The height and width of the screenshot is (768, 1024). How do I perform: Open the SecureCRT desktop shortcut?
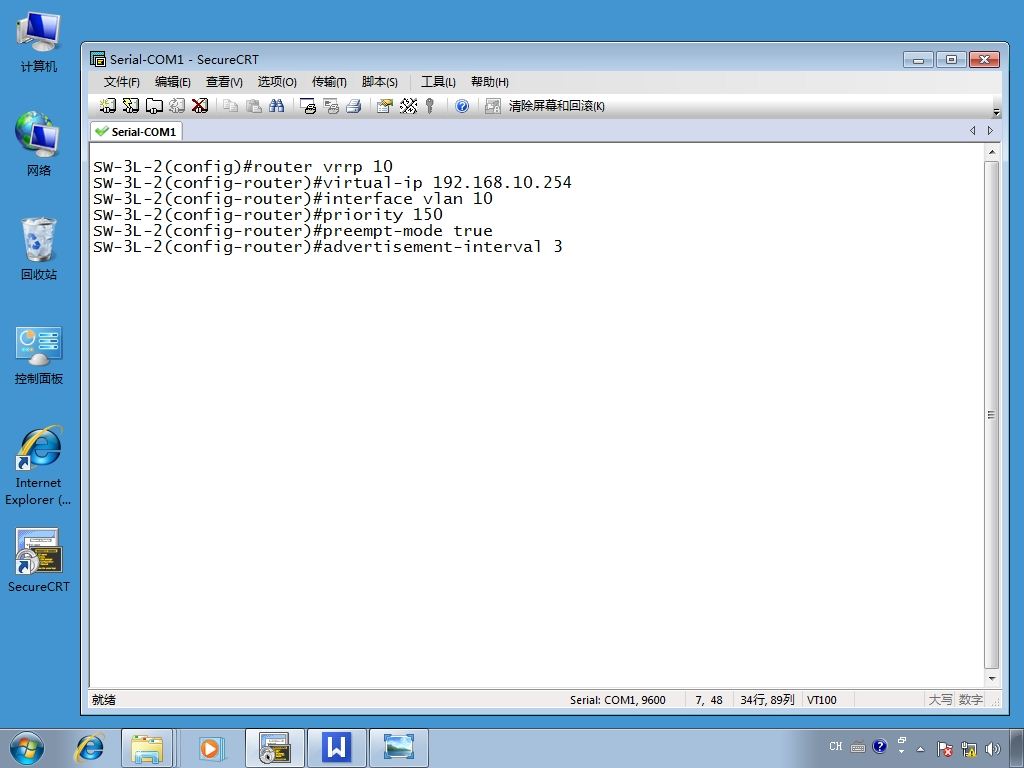[39, 560]
